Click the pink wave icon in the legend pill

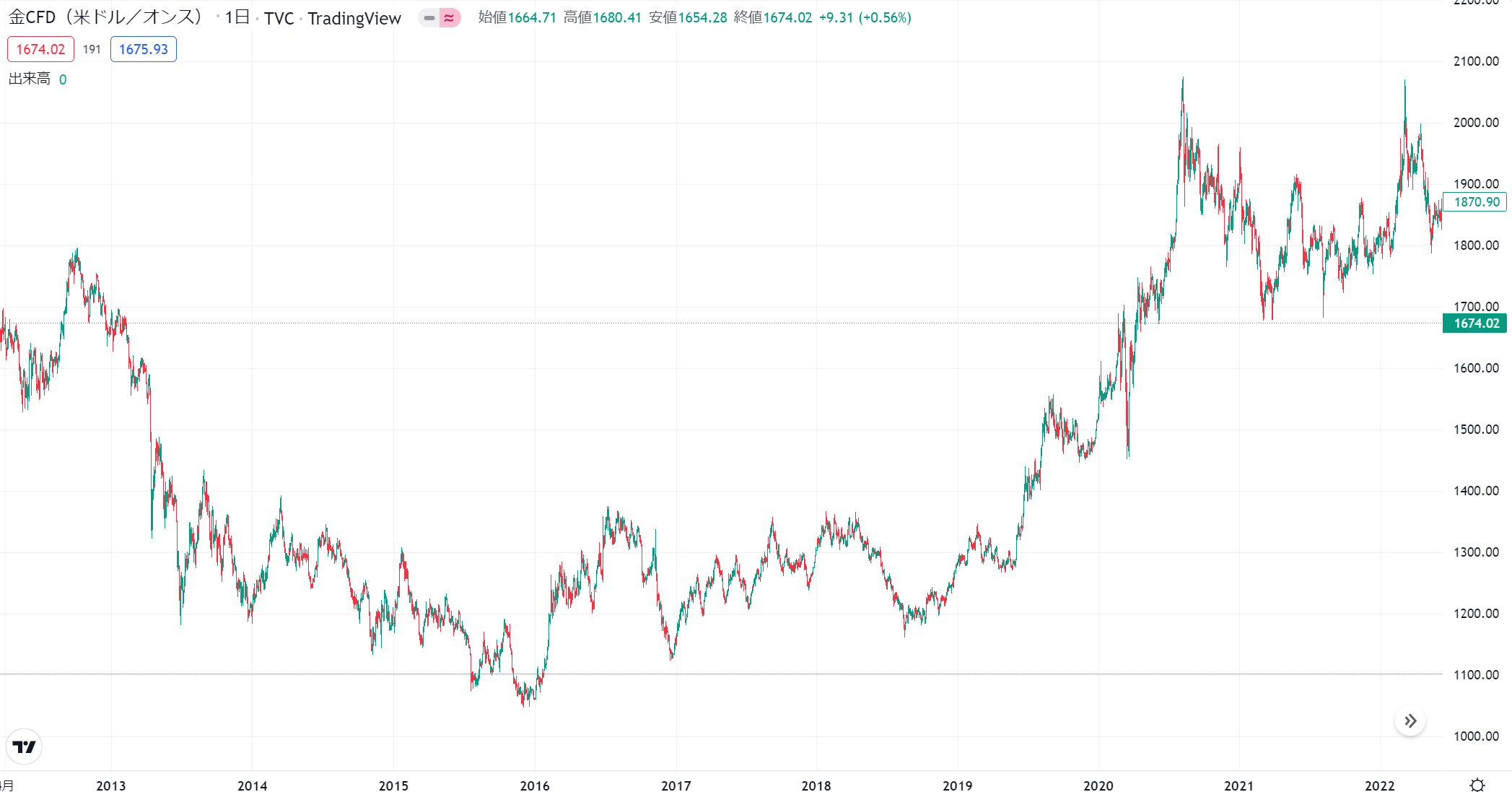pos(450,17)
